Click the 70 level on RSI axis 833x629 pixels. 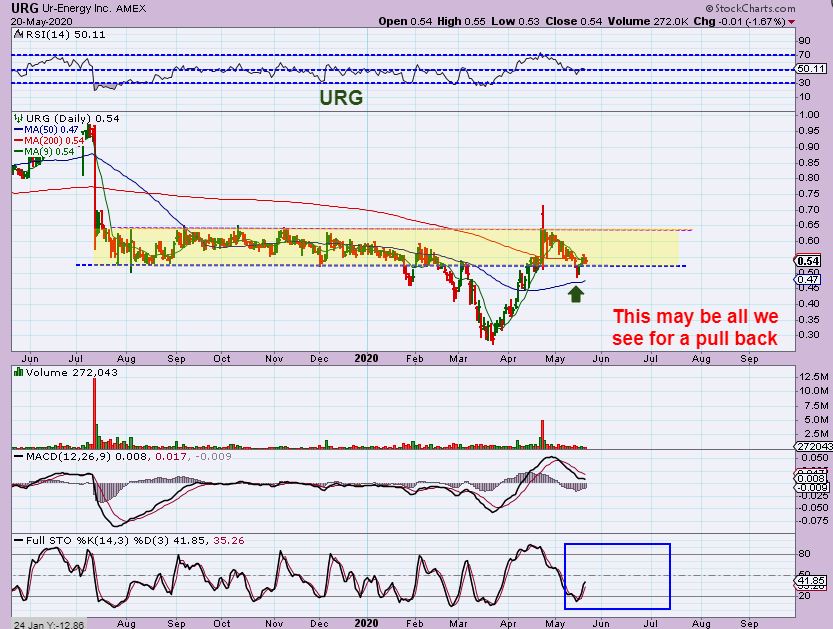804,55
